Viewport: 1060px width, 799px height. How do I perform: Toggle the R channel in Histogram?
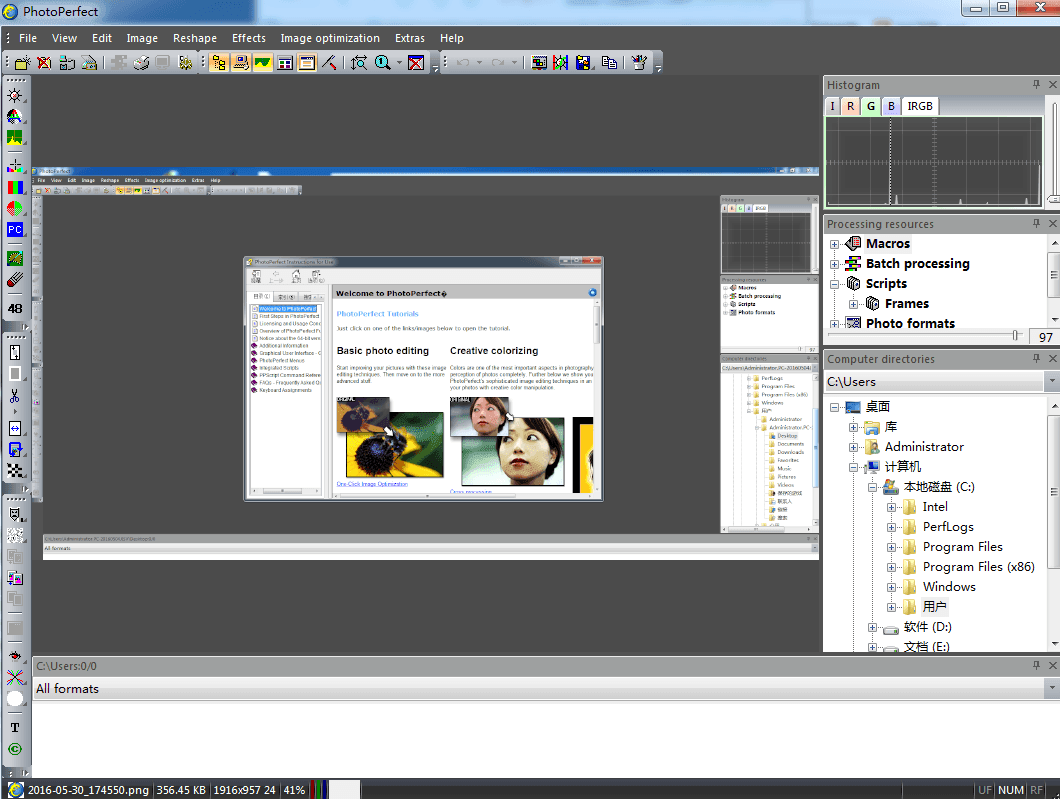[850, 106]
